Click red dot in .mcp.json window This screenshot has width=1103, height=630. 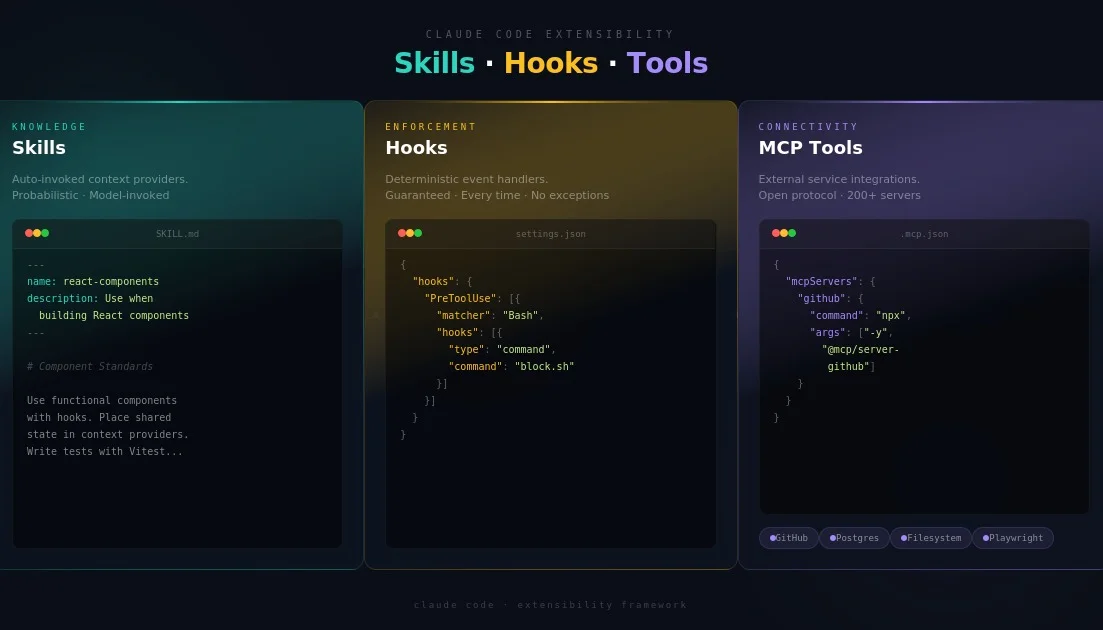[776, 233]
